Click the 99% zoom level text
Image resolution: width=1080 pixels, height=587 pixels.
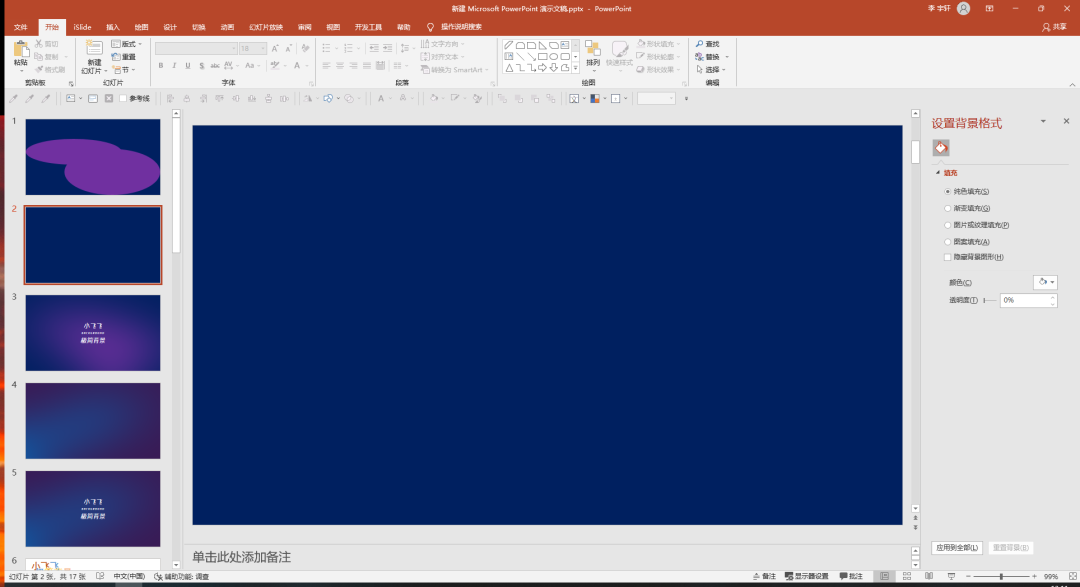1050,576
